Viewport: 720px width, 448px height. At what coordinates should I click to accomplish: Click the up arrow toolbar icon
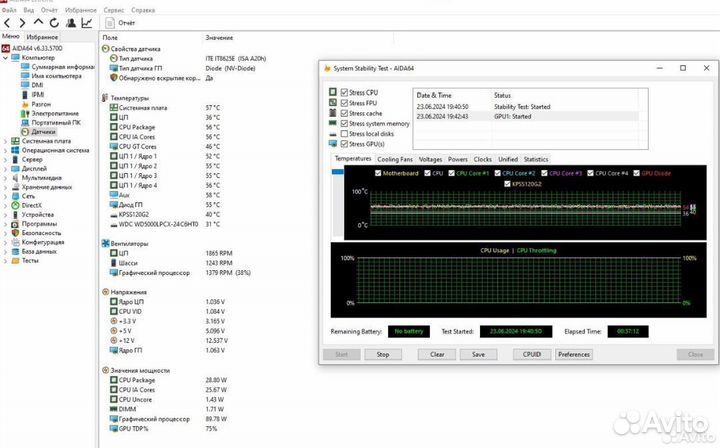tap(38, 22)
